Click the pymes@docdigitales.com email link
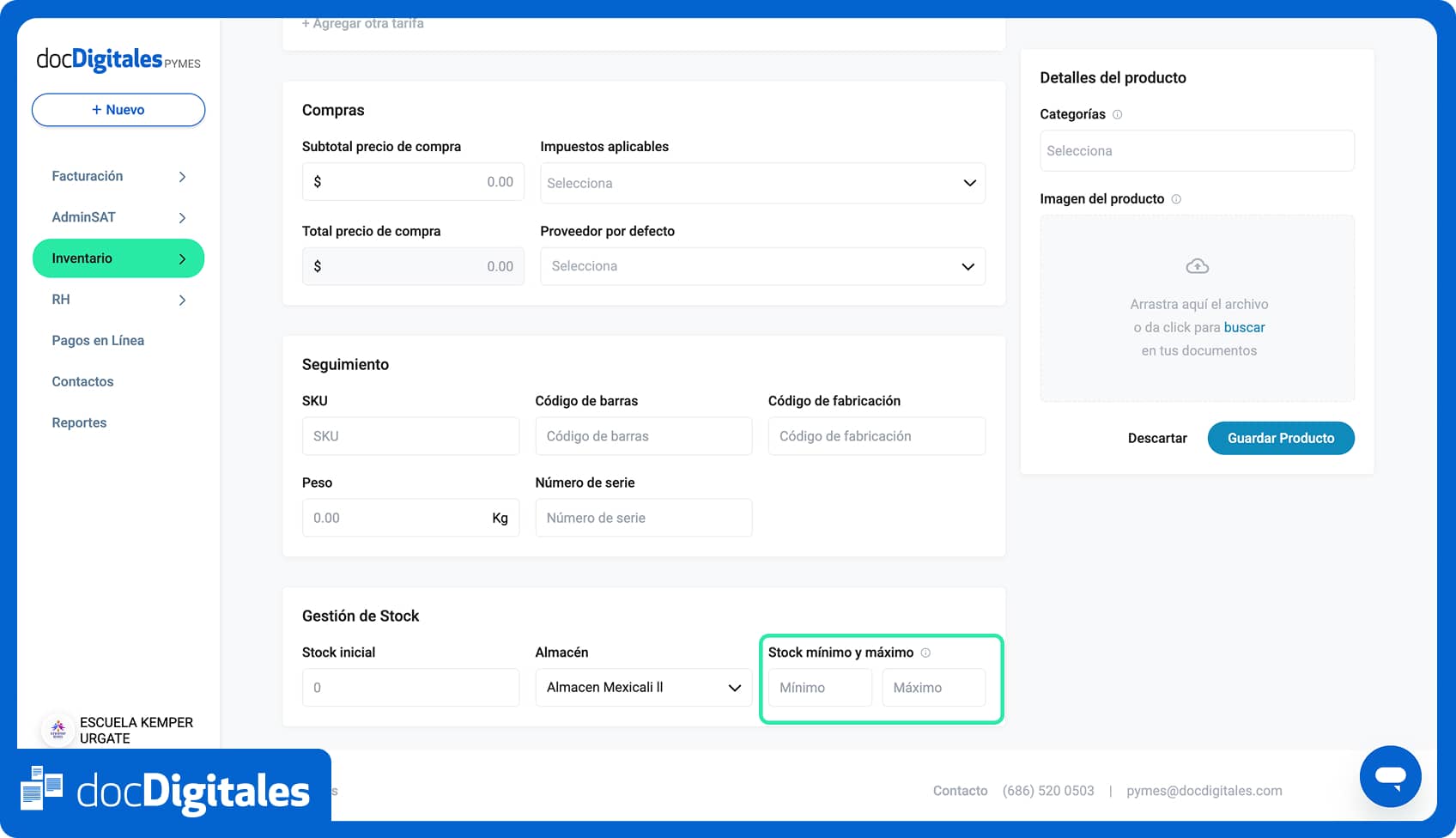The image size is (1456, 838). pyautogui.click(x=1204, y=791)
